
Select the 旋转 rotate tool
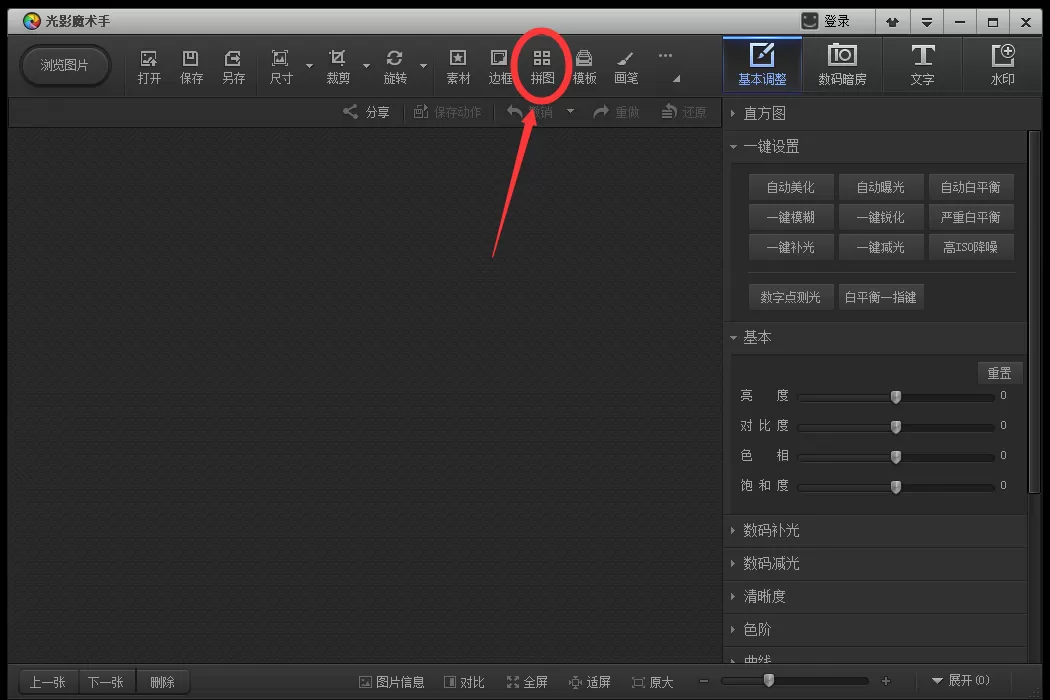pos(395,67)
